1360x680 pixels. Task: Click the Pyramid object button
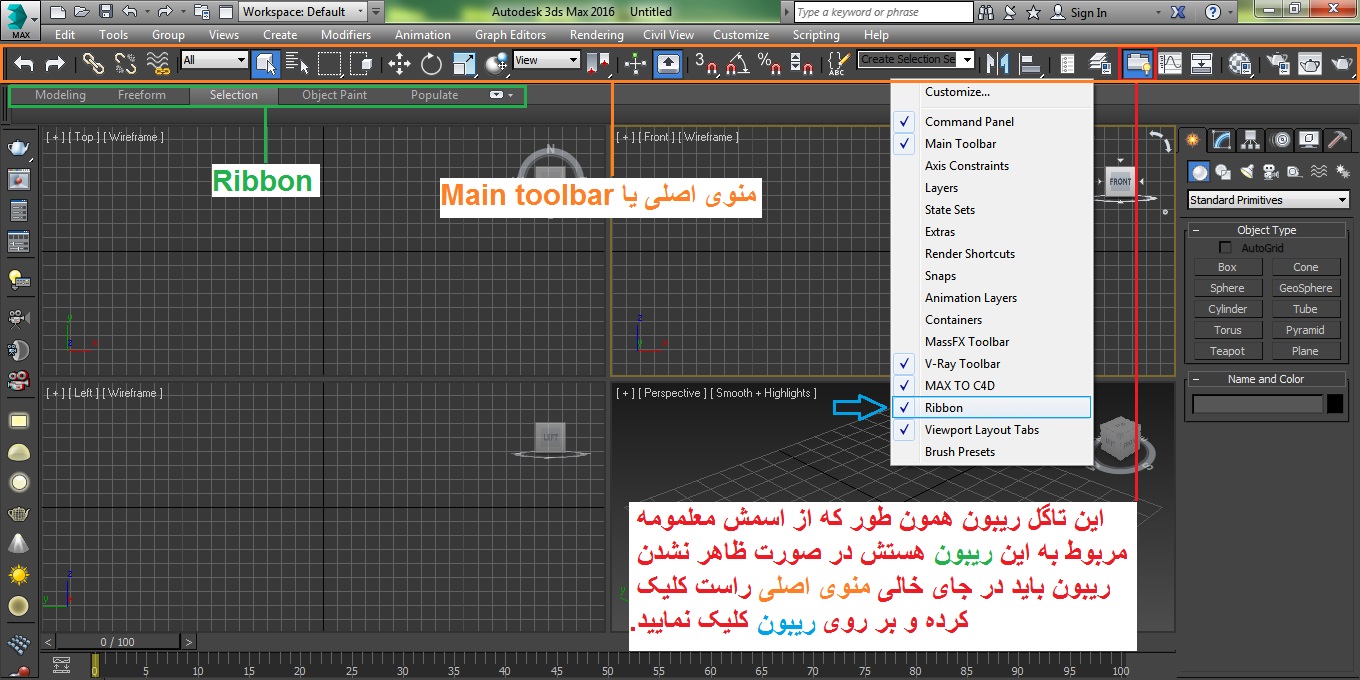1305,330
